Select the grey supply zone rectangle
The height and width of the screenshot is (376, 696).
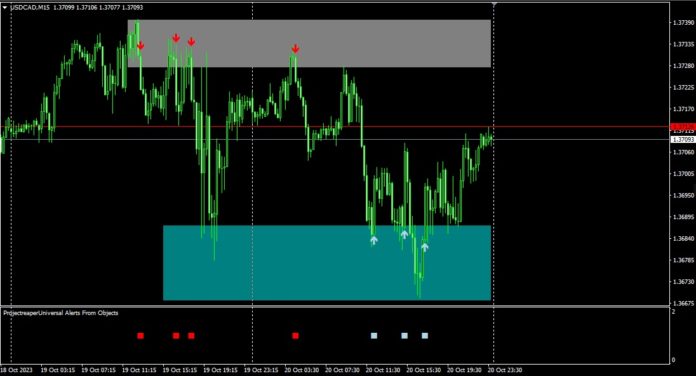(x=309, y=44)
